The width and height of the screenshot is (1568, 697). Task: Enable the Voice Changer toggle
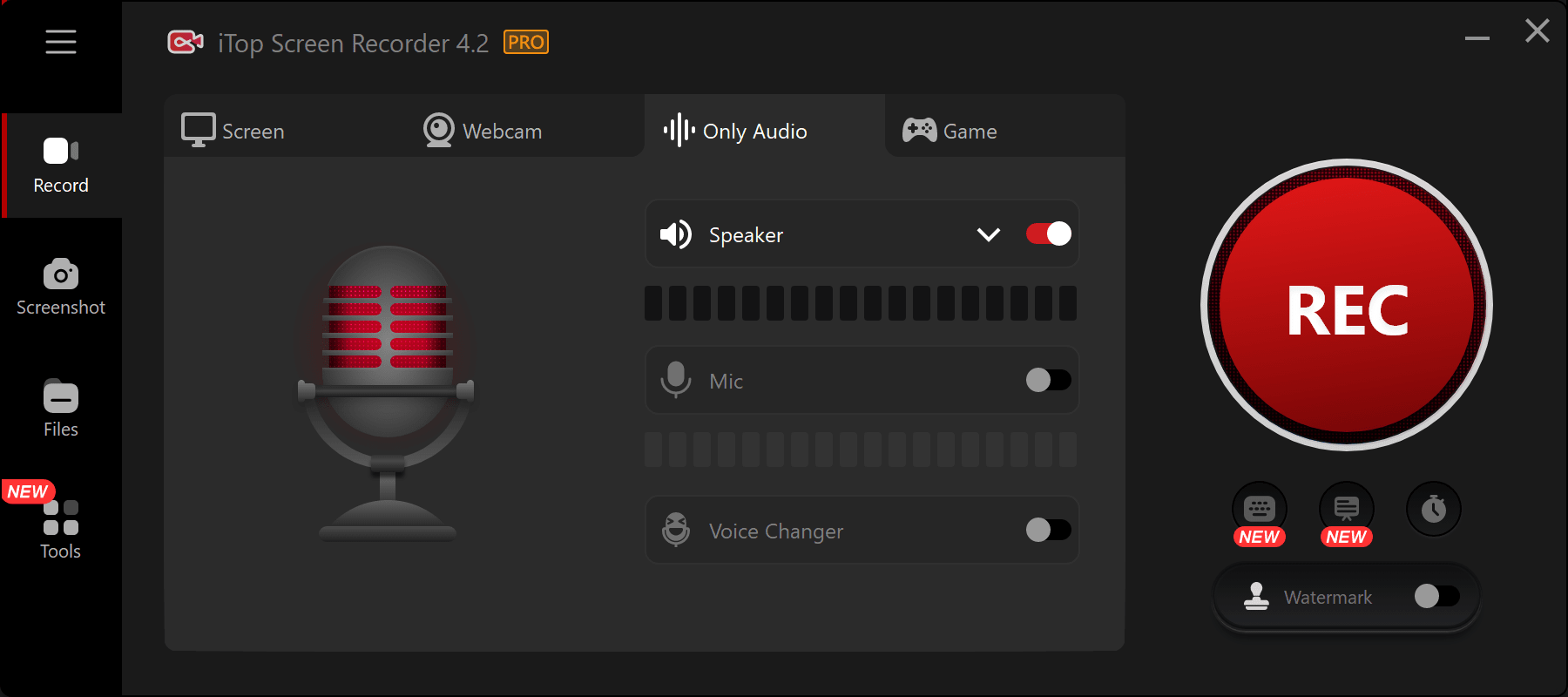[x=1048, y=530]
